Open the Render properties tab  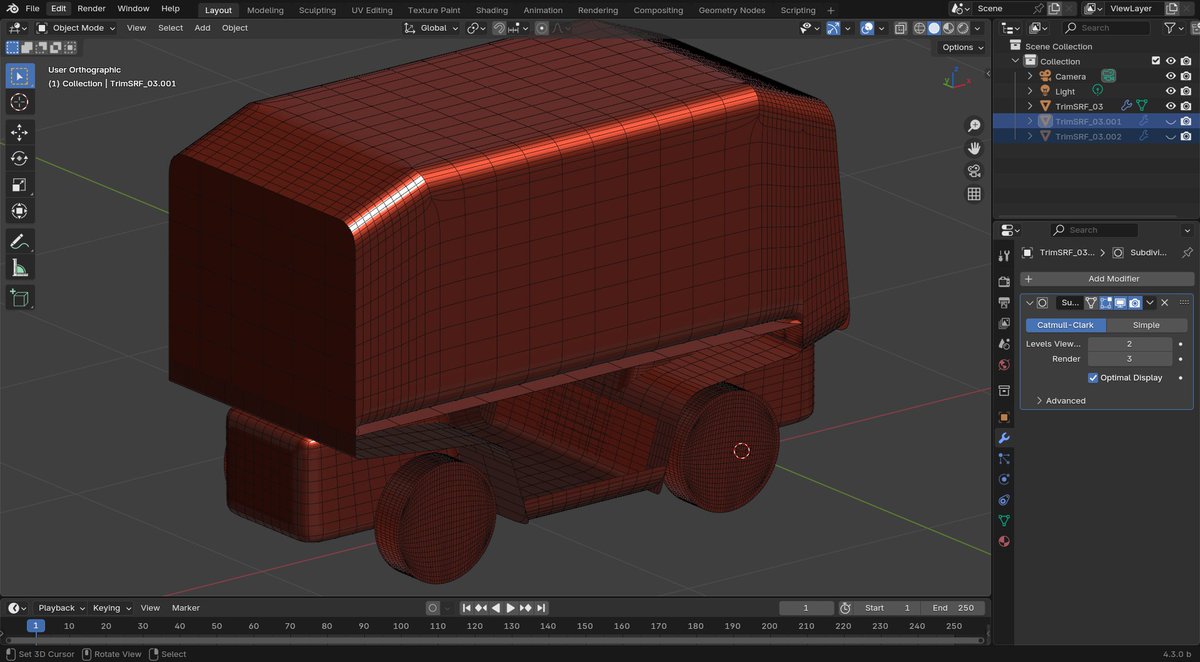tap(1003, 282)
